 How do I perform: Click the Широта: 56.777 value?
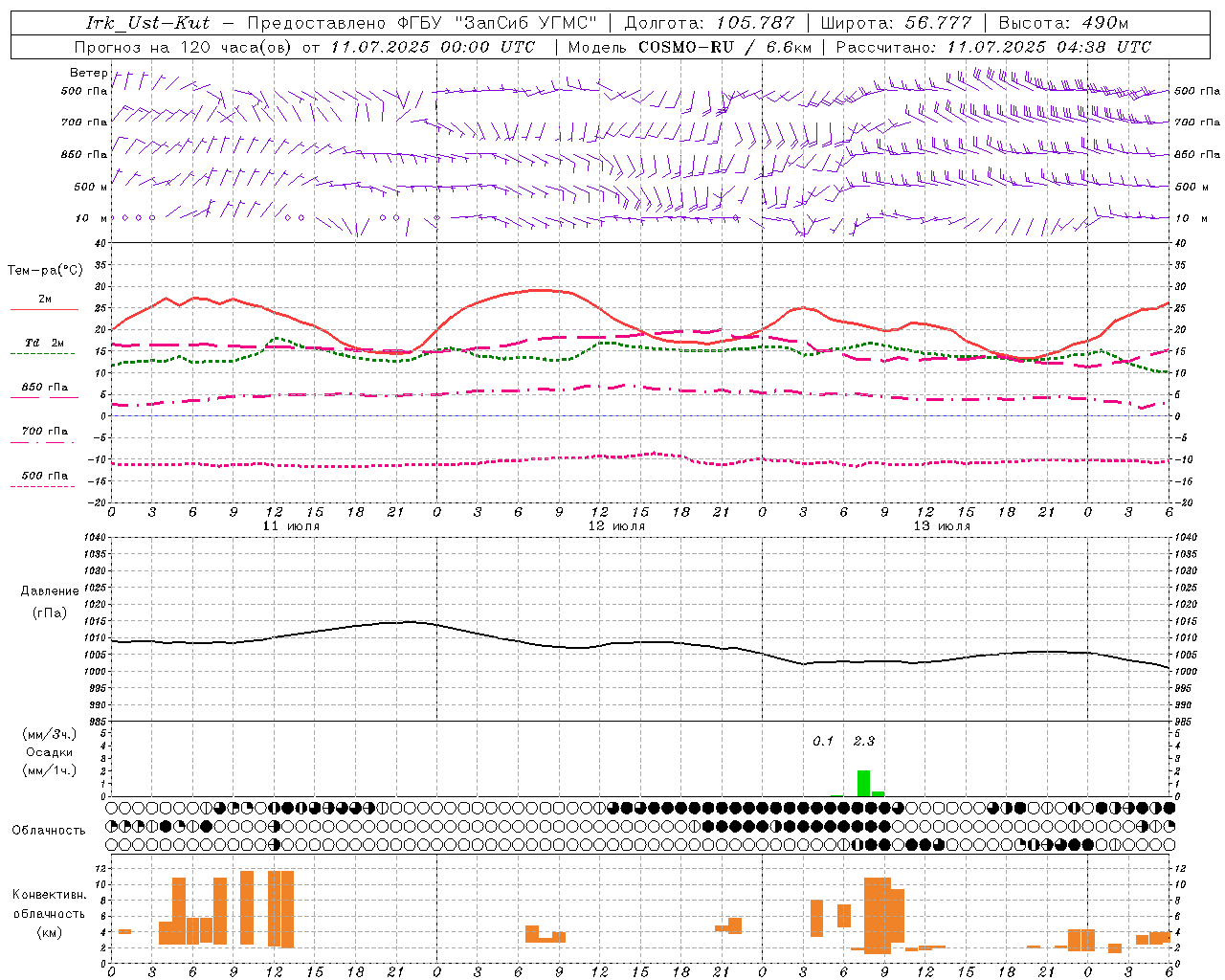pyautogui.click(x=896, y=23)
